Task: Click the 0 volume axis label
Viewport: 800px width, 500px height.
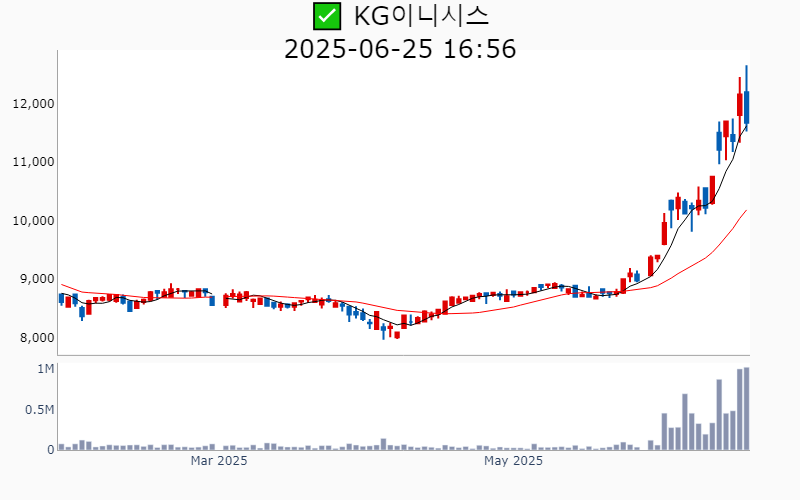Action: pos(51,450)
